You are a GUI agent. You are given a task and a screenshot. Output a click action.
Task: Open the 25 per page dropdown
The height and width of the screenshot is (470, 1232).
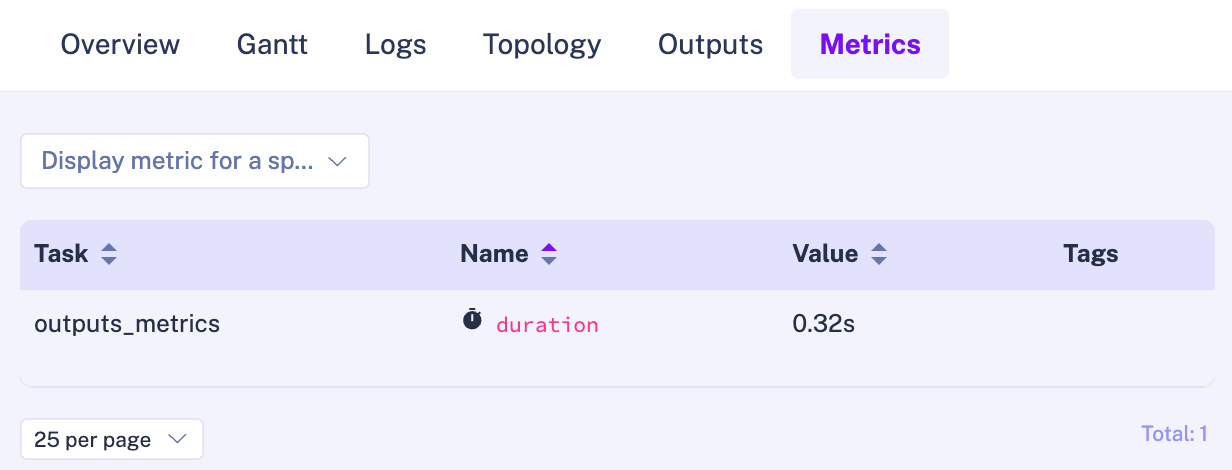(x=111, y=439)
